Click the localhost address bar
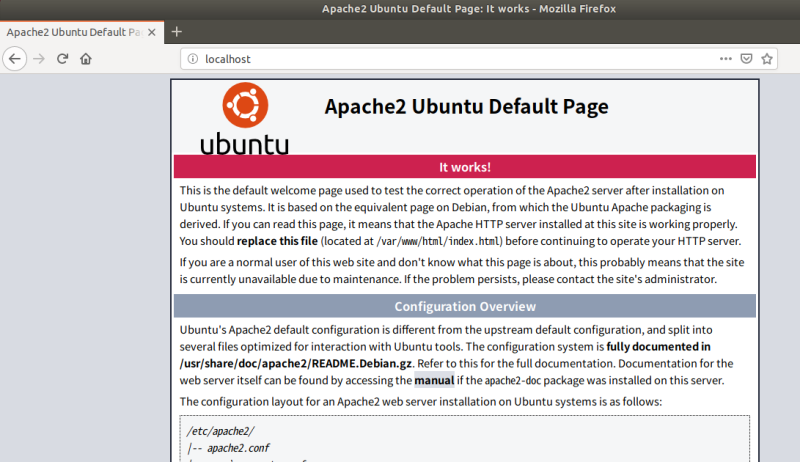Viewport: 800px width, 462px height. (450, 59)
